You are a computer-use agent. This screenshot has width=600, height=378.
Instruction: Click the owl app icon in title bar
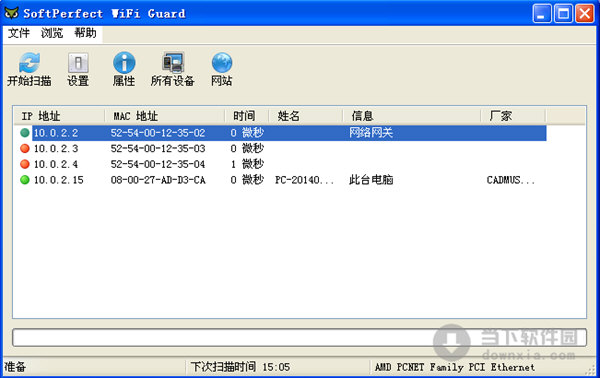pyautogui.click(x=11, y=13)
